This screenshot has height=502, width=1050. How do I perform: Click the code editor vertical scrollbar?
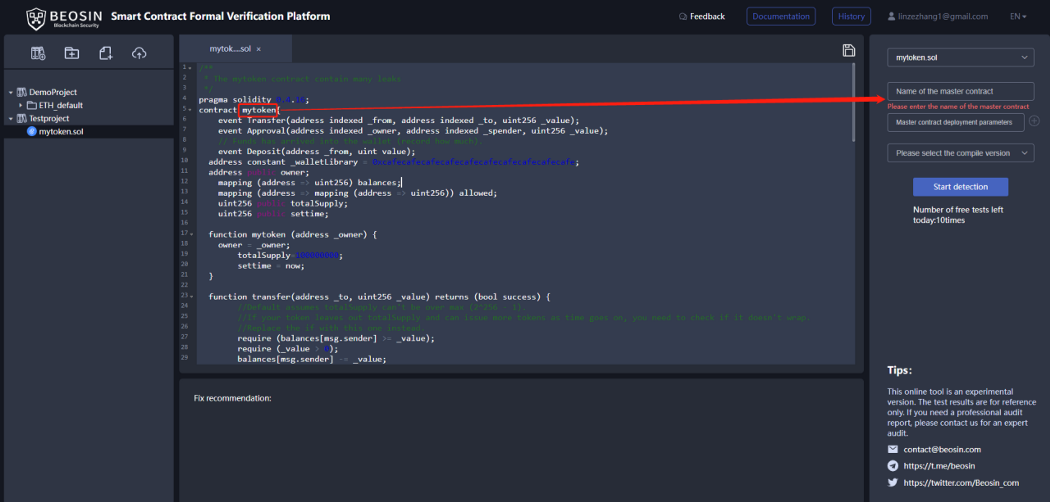852,102
